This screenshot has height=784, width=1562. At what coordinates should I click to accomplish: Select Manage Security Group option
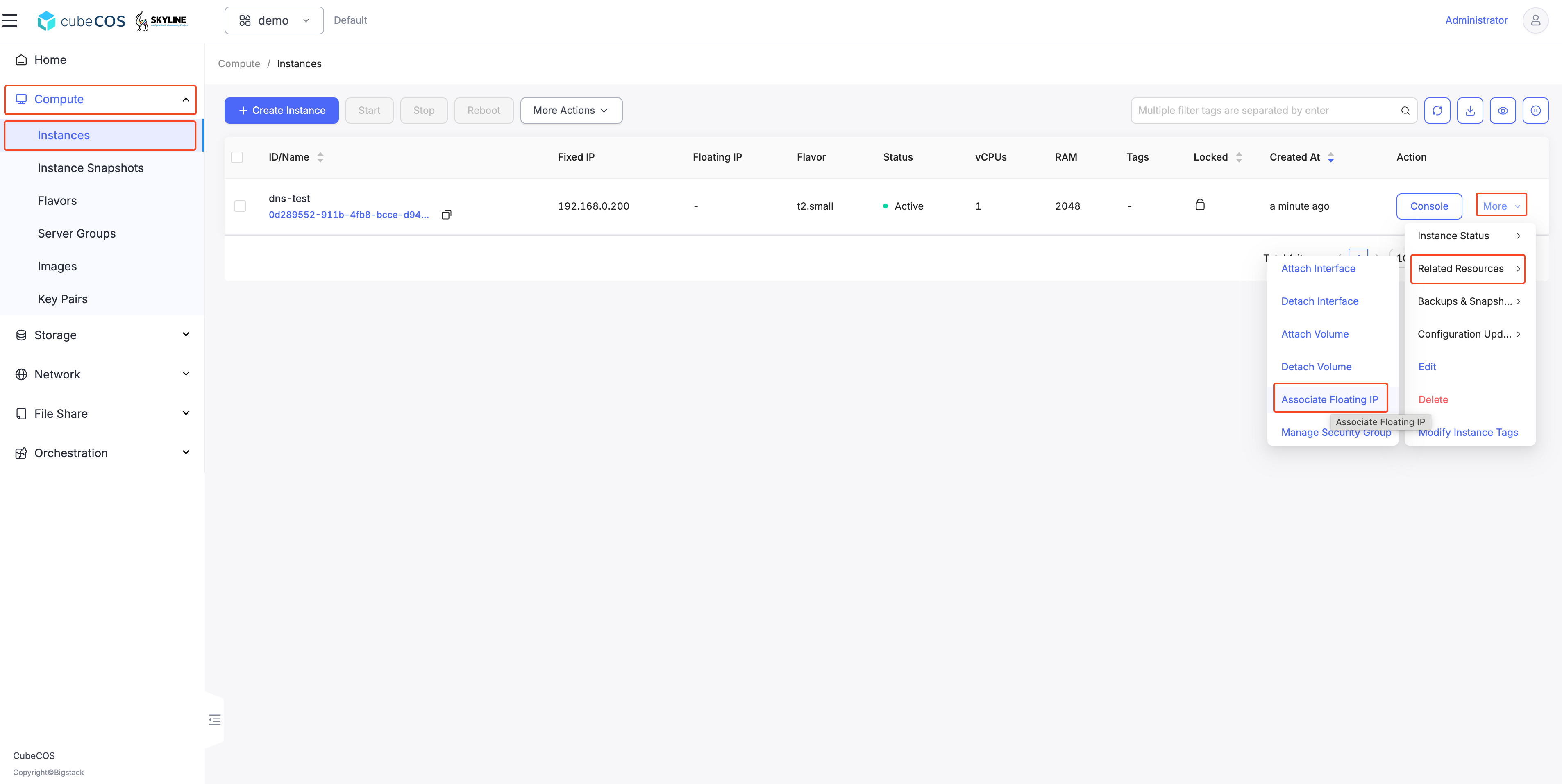(1336, 432)
